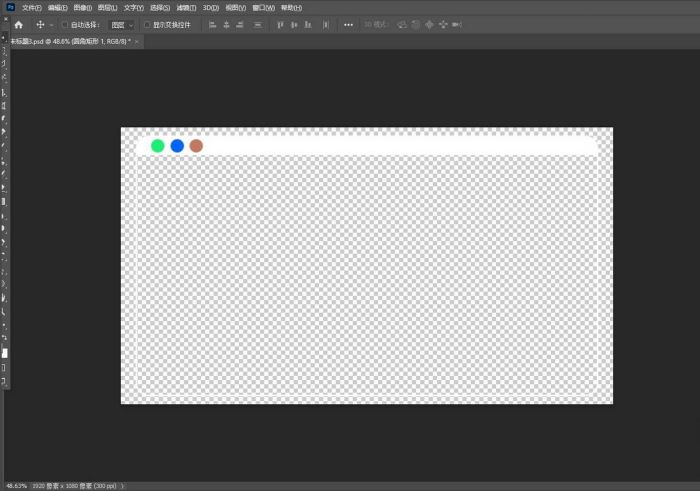
Task: Open the 滤镜(T) menu
Action: tap(187, 7)
